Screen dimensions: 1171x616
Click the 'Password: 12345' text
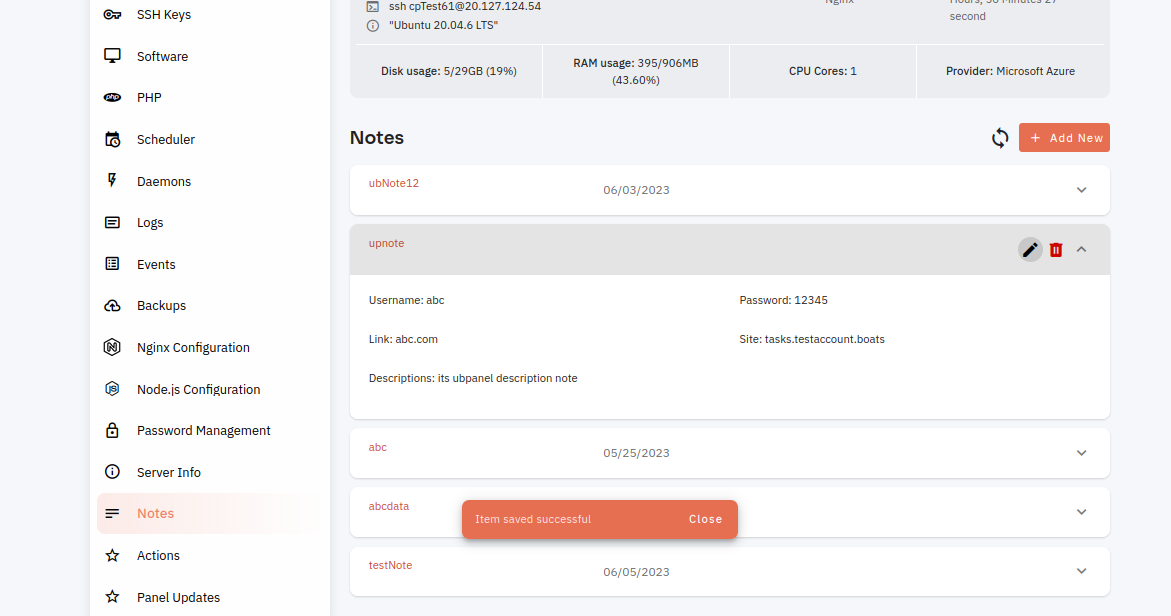783,300
